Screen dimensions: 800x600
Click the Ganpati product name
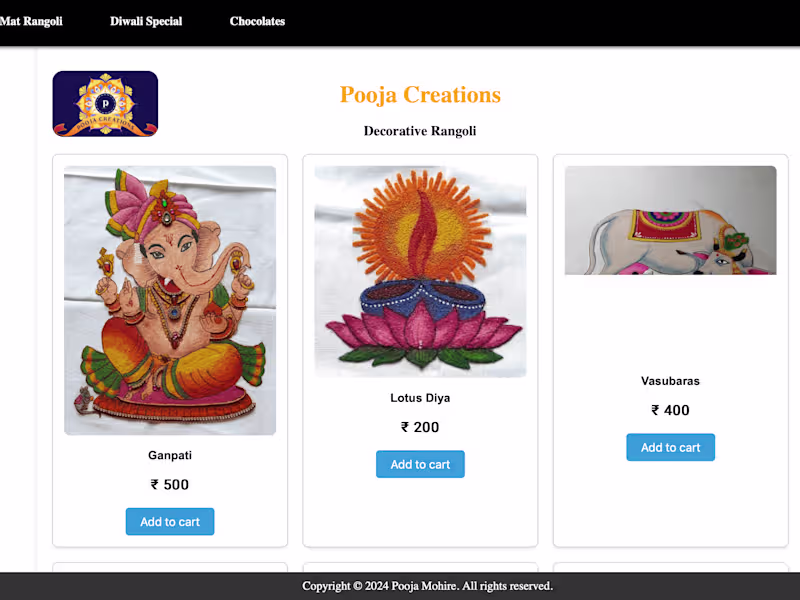[170, 455]
